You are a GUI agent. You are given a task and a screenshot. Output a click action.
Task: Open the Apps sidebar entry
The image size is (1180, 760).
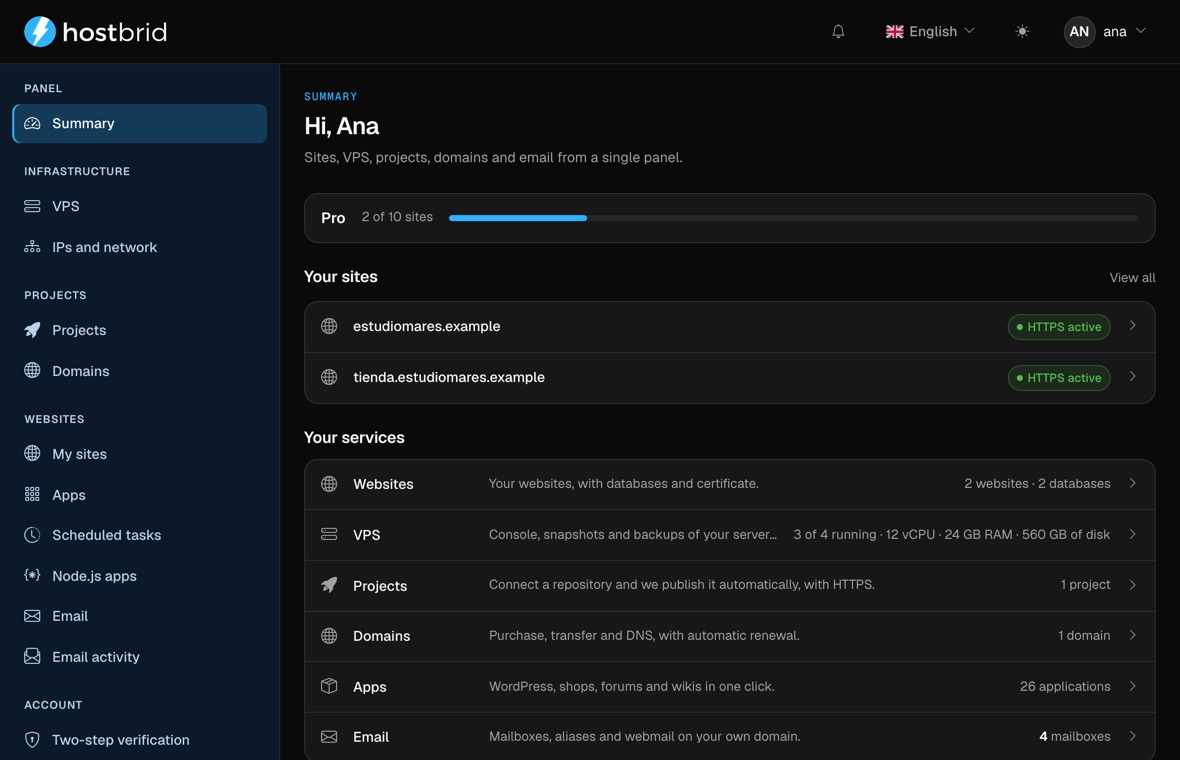click(140, 494)
